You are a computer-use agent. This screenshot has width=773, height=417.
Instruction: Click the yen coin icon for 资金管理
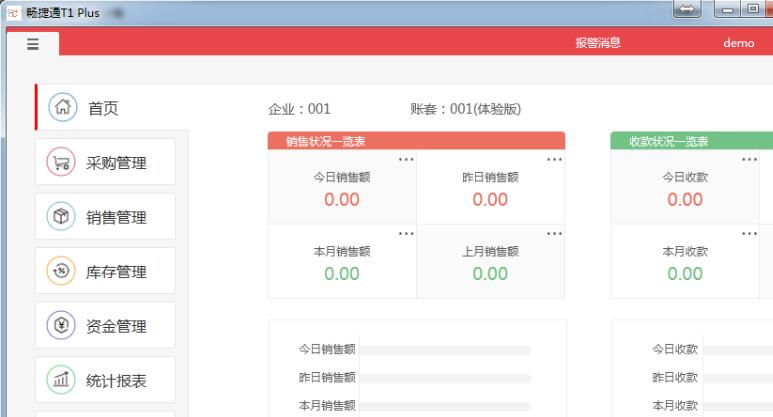62,326
